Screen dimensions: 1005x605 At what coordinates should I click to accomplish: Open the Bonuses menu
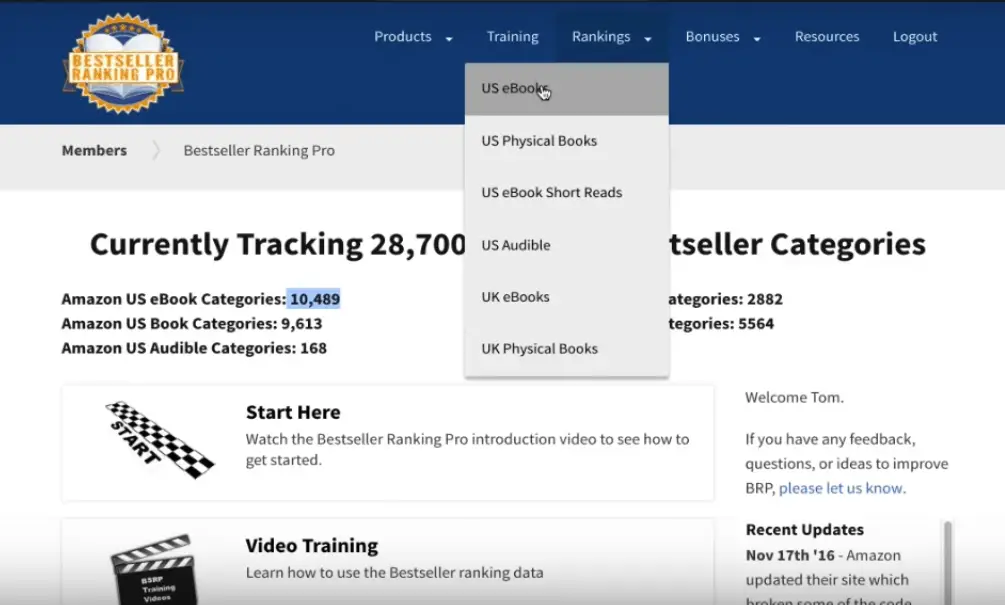point(712,37)
